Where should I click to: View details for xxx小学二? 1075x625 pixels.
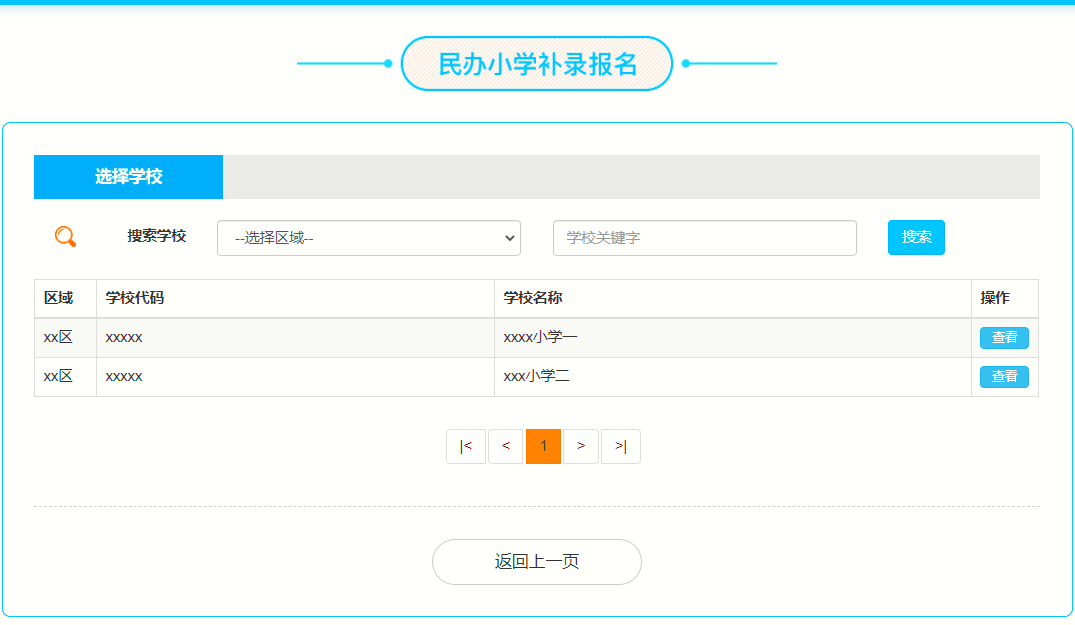pos(1004,377)
